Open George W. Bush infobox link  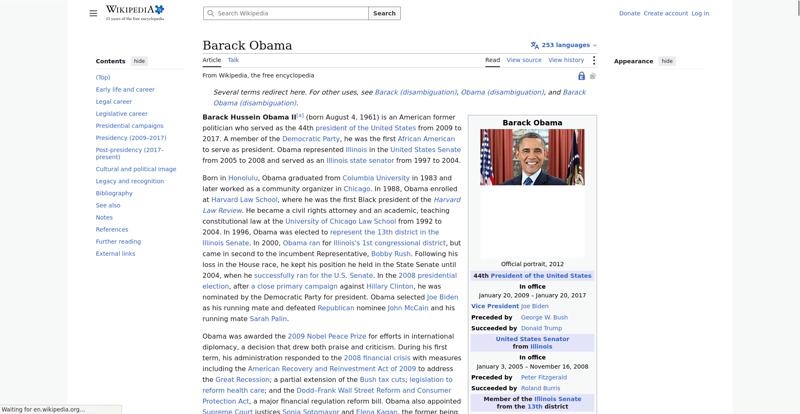pyautogui.click(x=544, y=318)
